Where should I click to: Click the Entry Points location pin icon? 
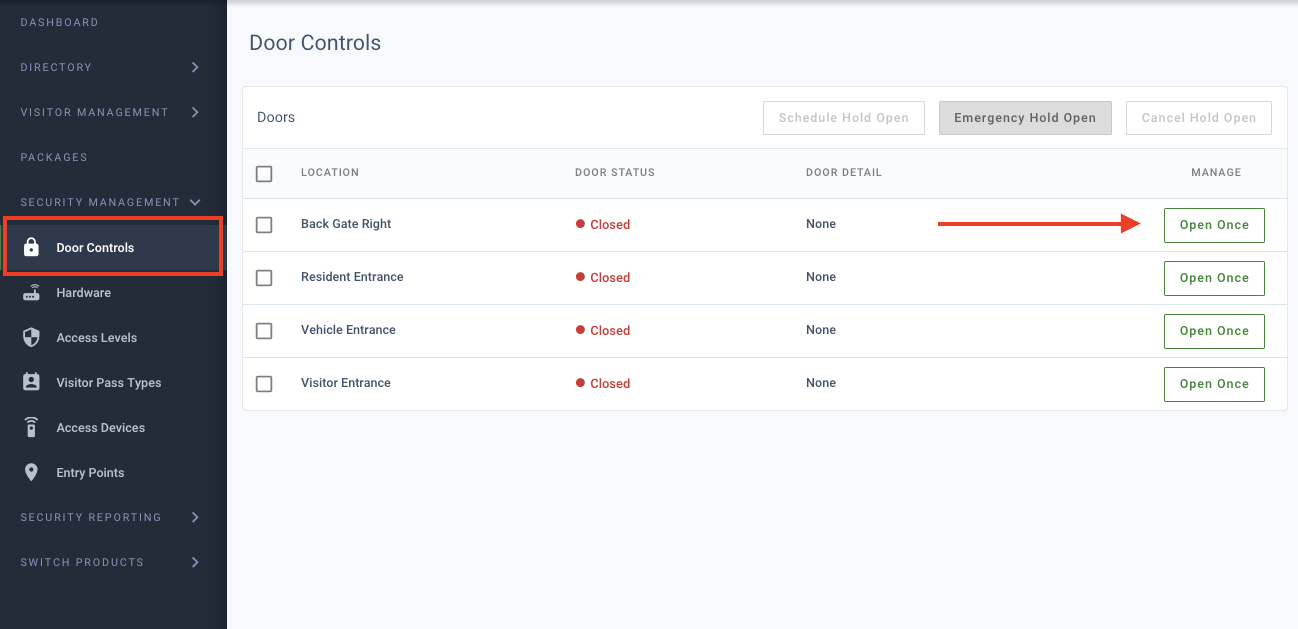[31, 473]
